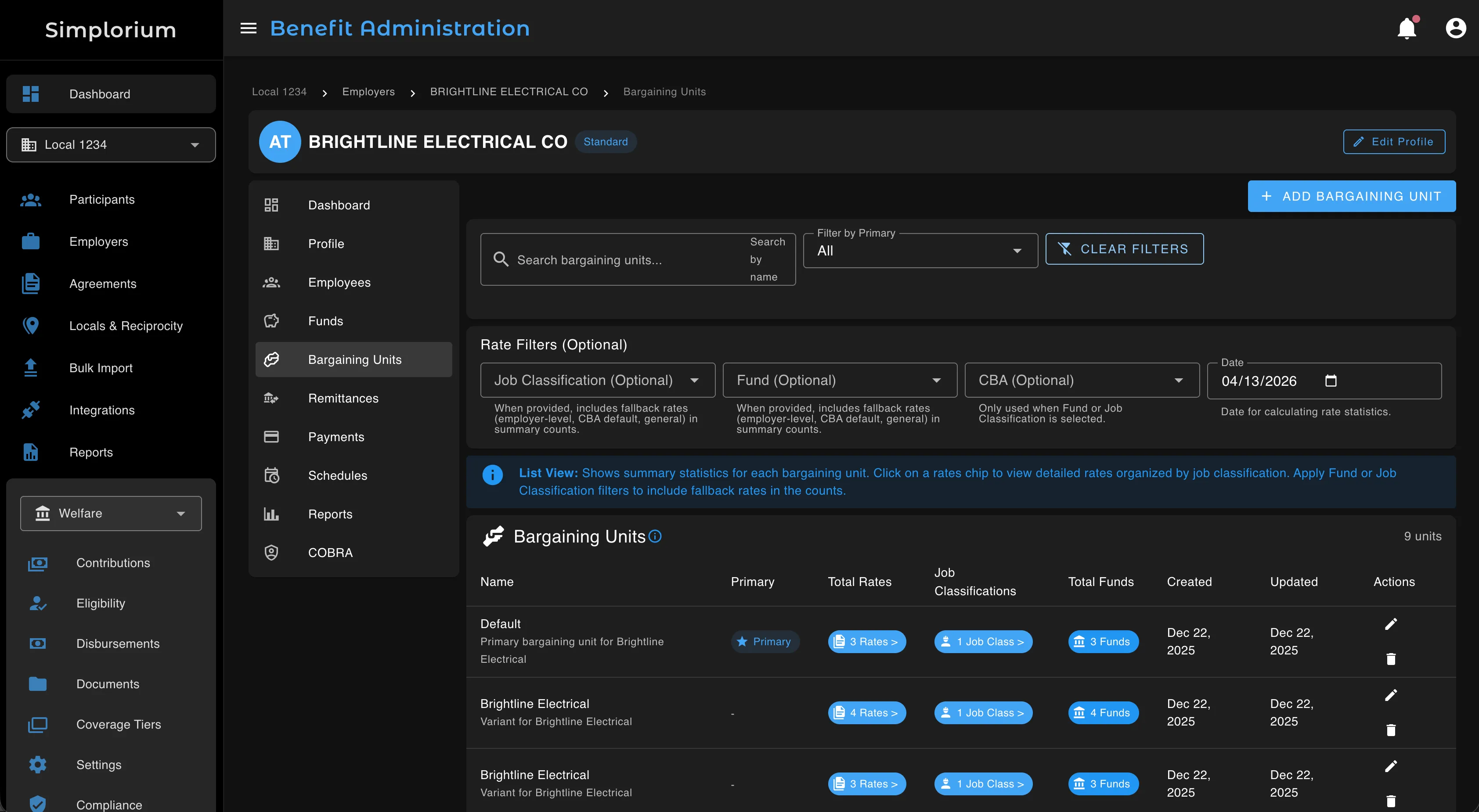Open the Participants section from sidebar
The image size is (1479, 812).
tap(101, 199)
